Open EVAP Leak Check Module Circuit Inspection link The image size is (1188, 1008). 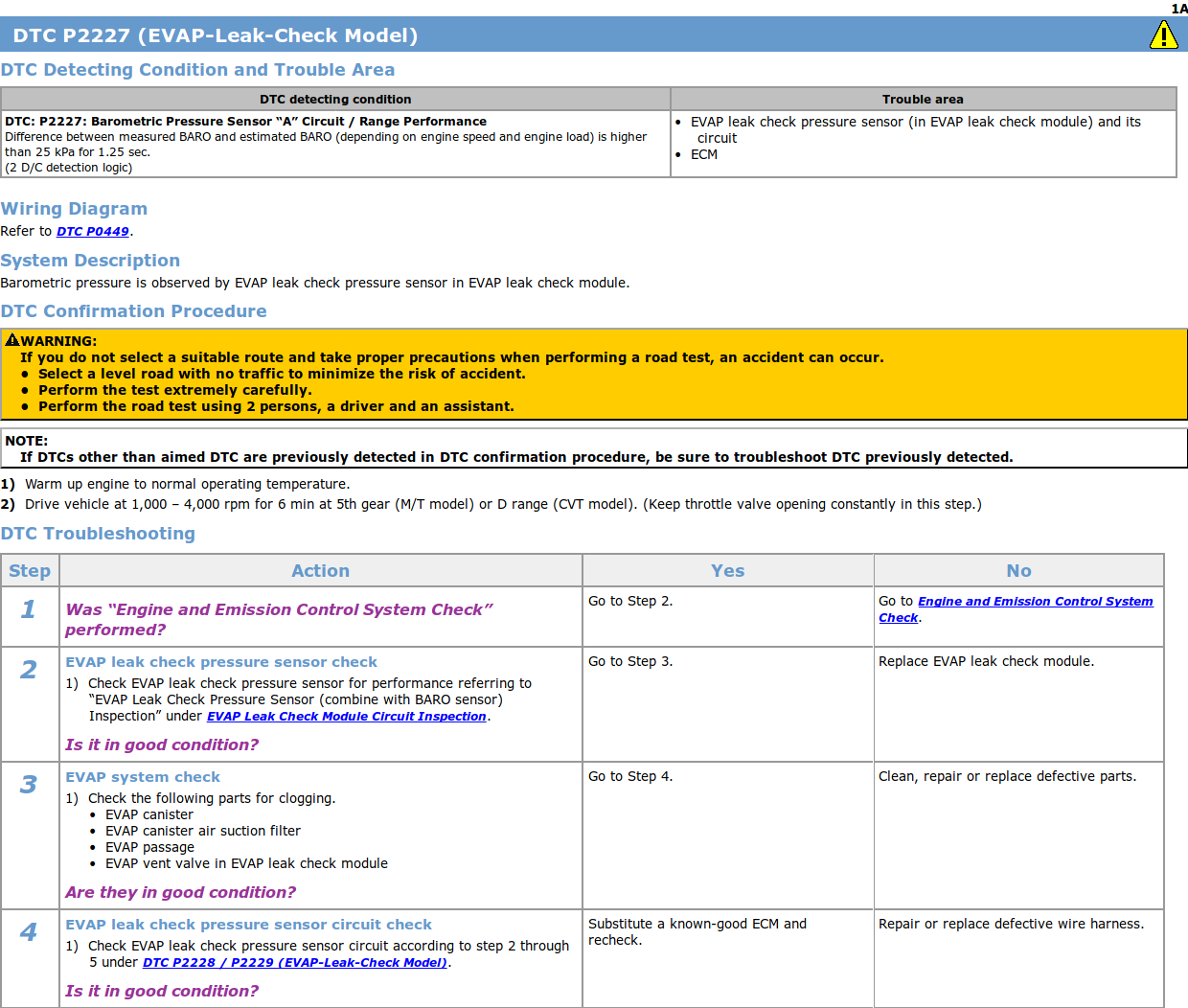pyautogui.click(x=347, y=717)
